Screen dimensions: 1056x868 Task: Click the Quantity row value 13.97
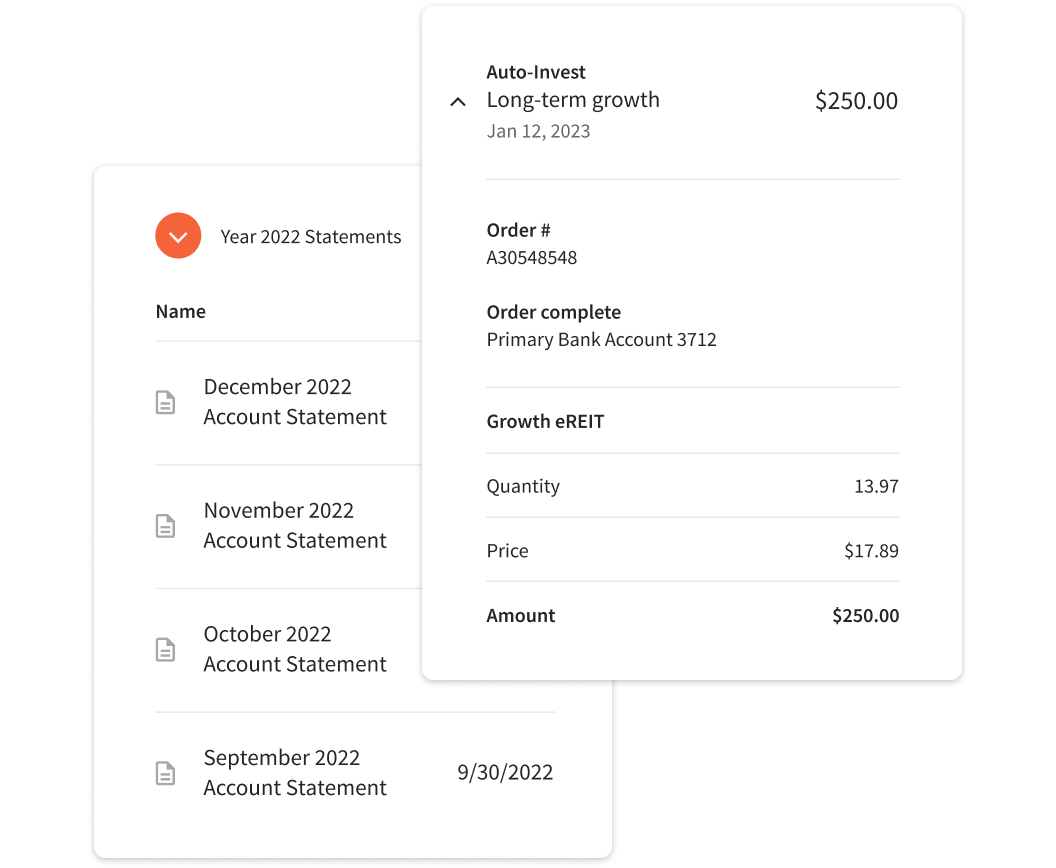tap(876, 486)
